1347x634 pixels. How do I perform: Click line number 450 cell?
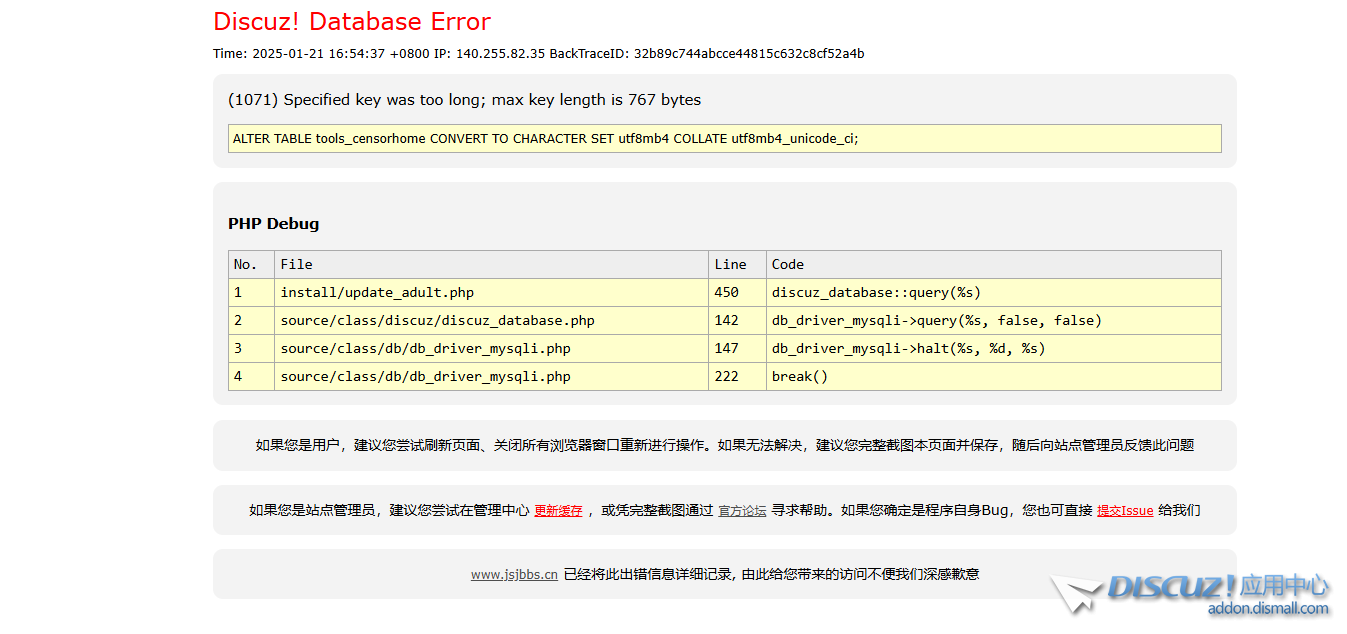737,293
